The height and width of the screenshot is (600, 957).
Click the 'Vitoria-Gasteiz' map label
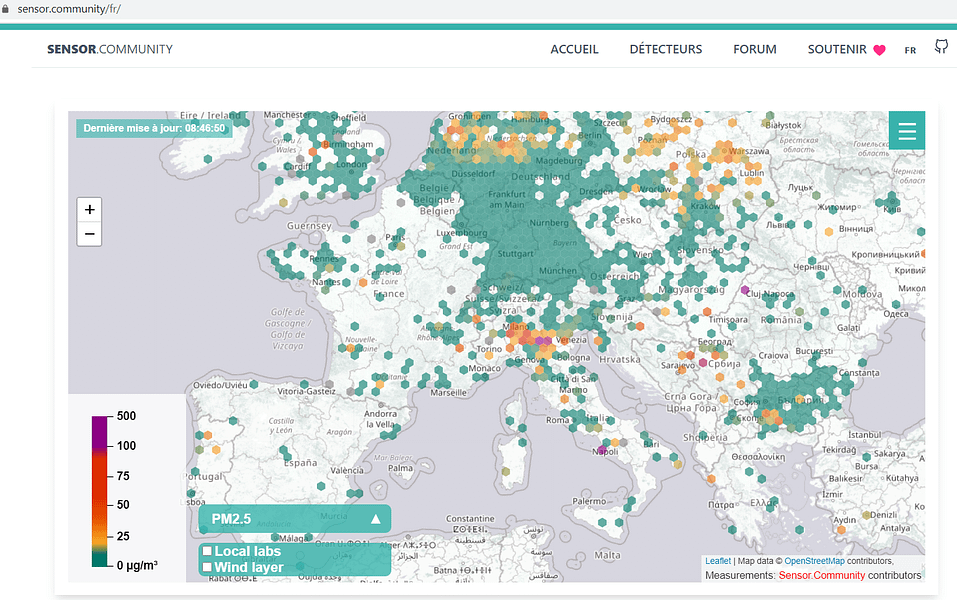coord(306,391)
